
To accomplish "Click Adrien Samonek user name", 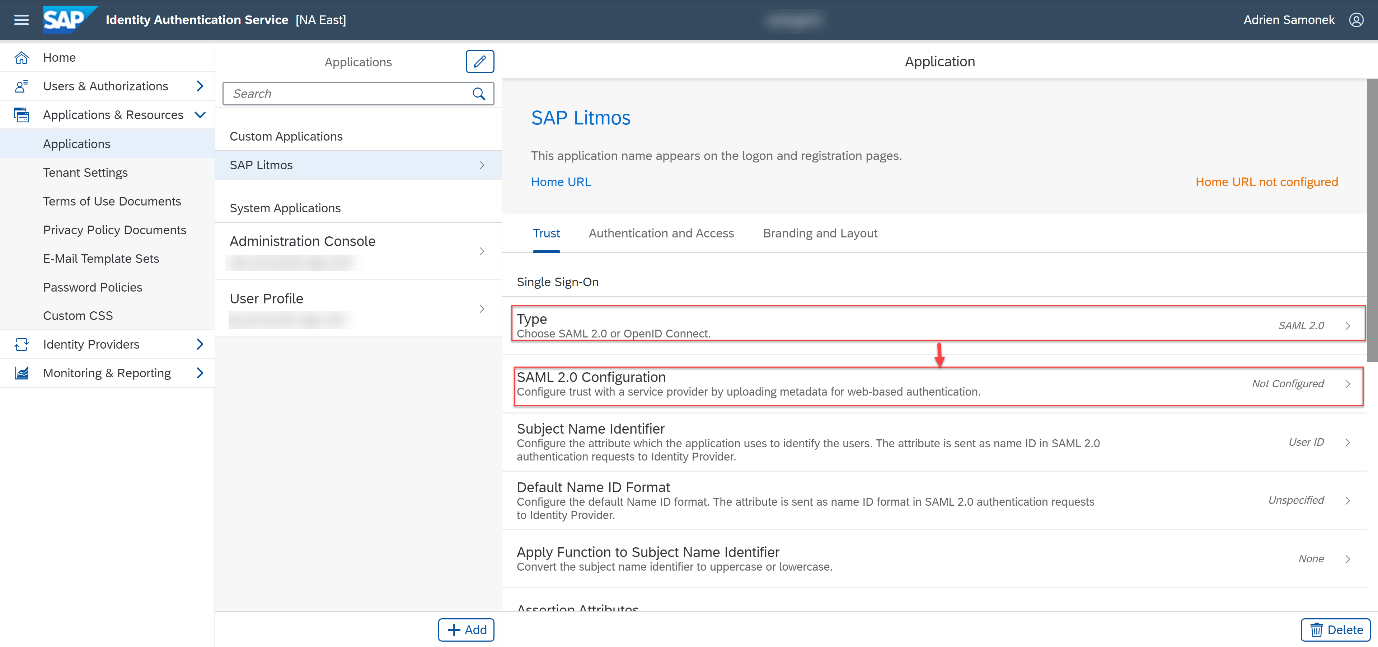I will (x=1289, y=20).
